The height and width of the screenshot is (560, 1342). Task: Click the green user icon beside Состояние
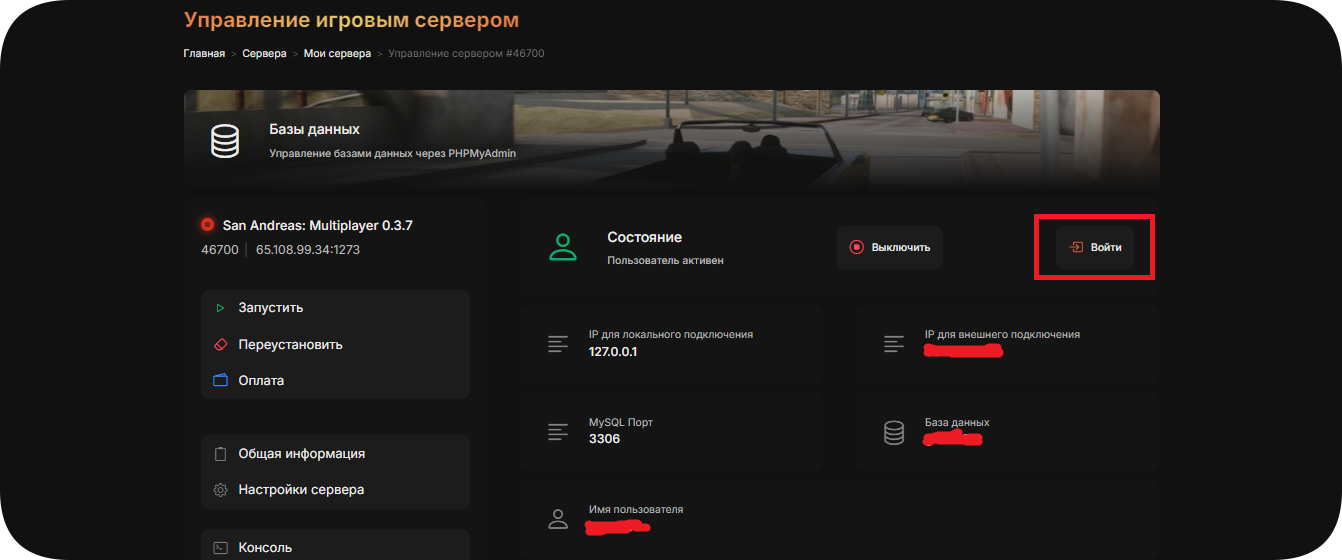[x=563, y=248]
